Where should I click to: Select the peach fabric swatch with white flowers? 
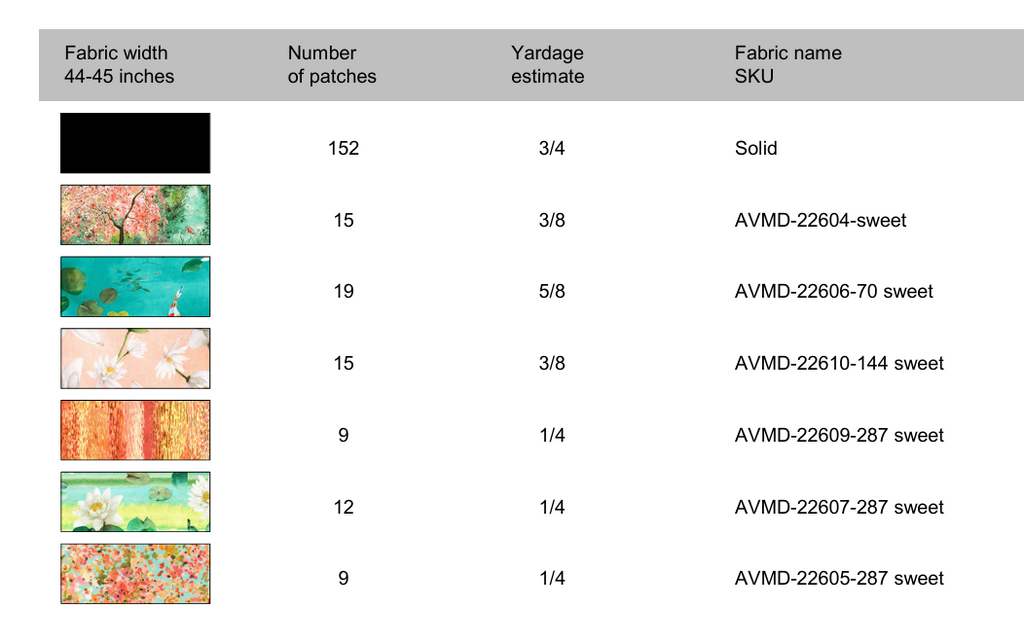135,359
